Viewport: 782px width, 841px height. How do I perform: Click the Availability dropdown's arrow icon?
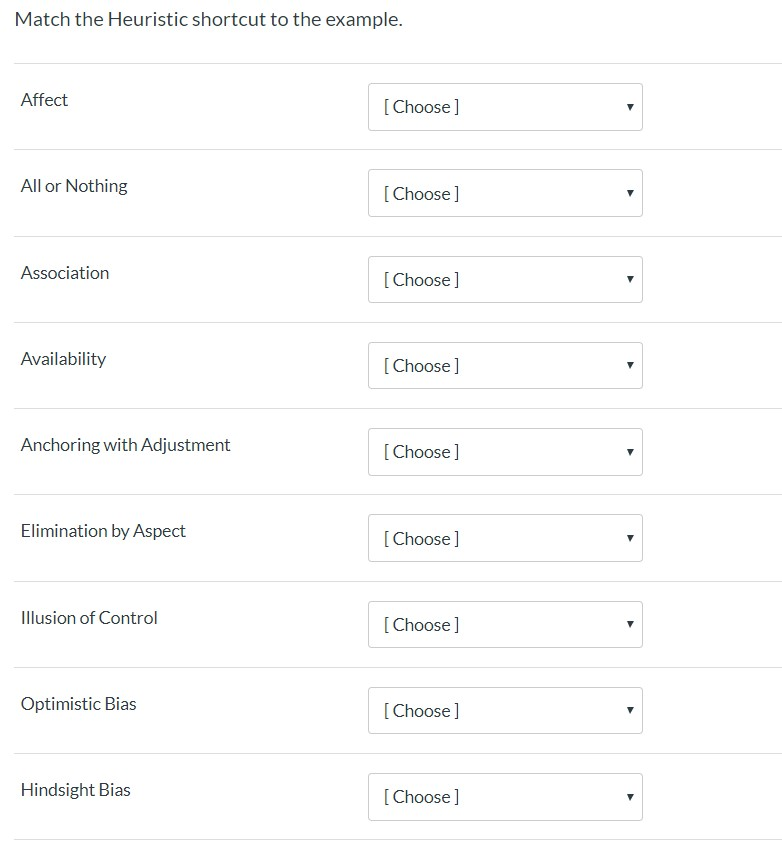click(629, 365)
